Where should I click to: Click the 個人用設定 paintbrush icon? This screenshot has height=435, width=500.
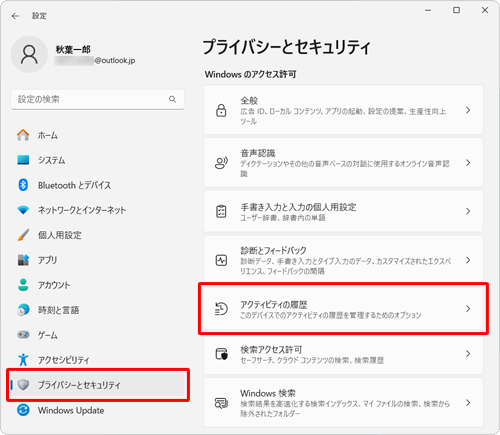coord(23,235)
